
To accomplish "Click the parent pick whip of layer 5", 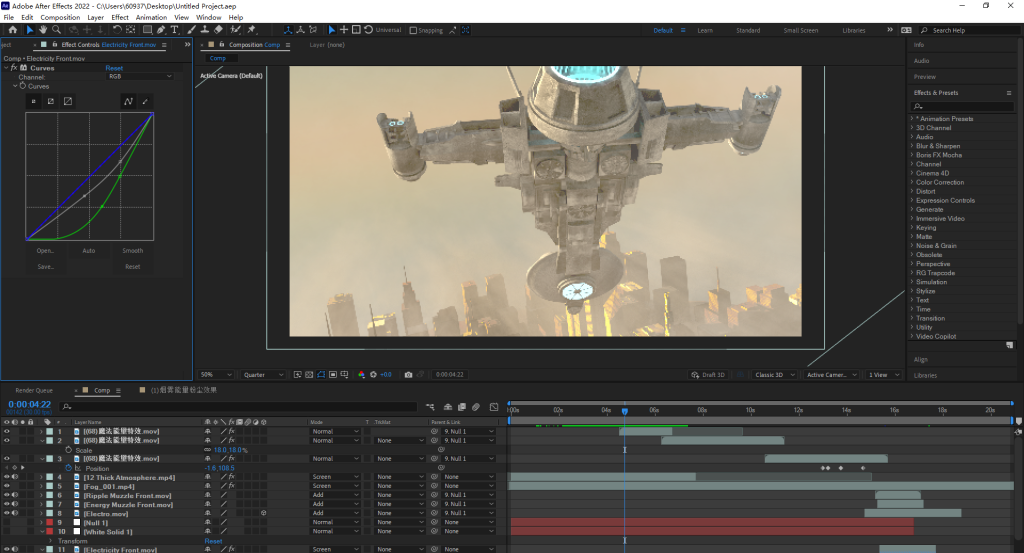I will pos(434,486).
